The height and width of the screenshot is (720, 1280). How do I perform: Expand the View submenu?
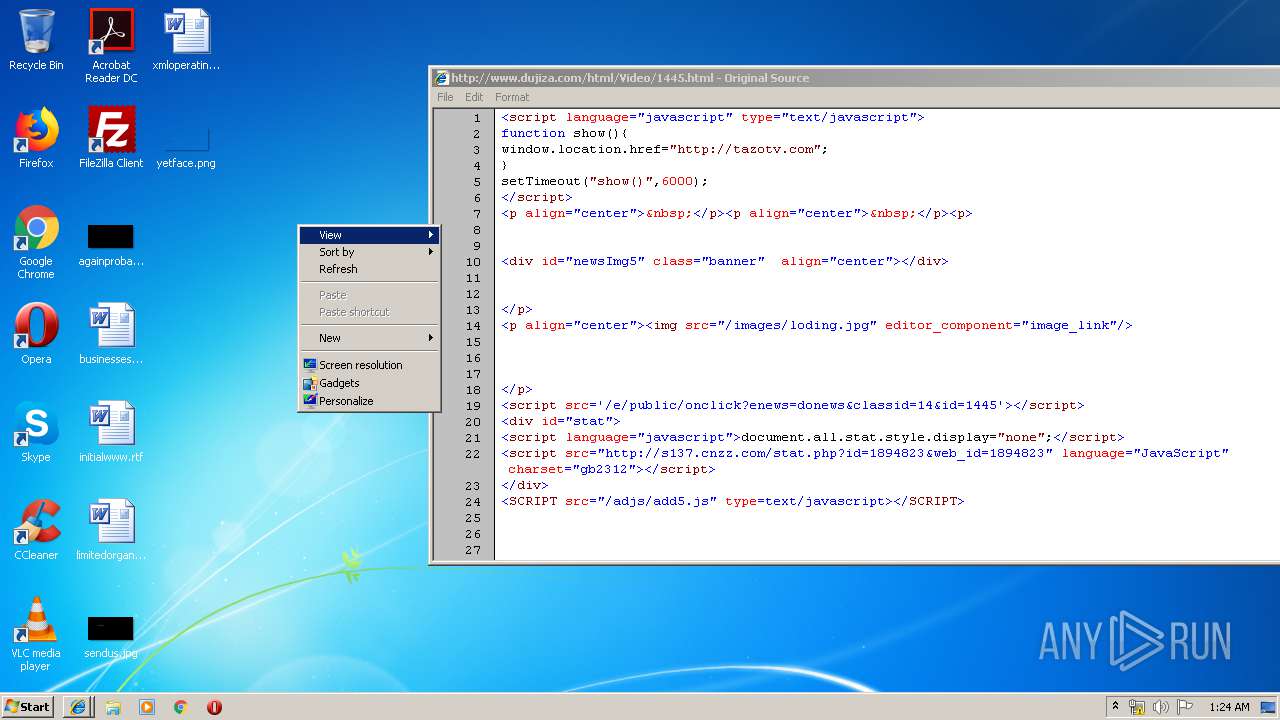(369, 235)
